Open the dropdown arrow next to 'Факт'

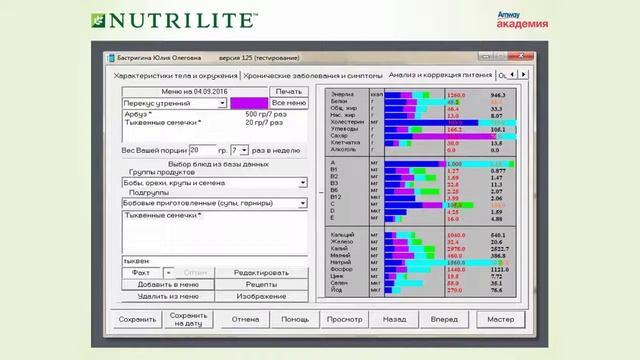(x=168, y=273)
